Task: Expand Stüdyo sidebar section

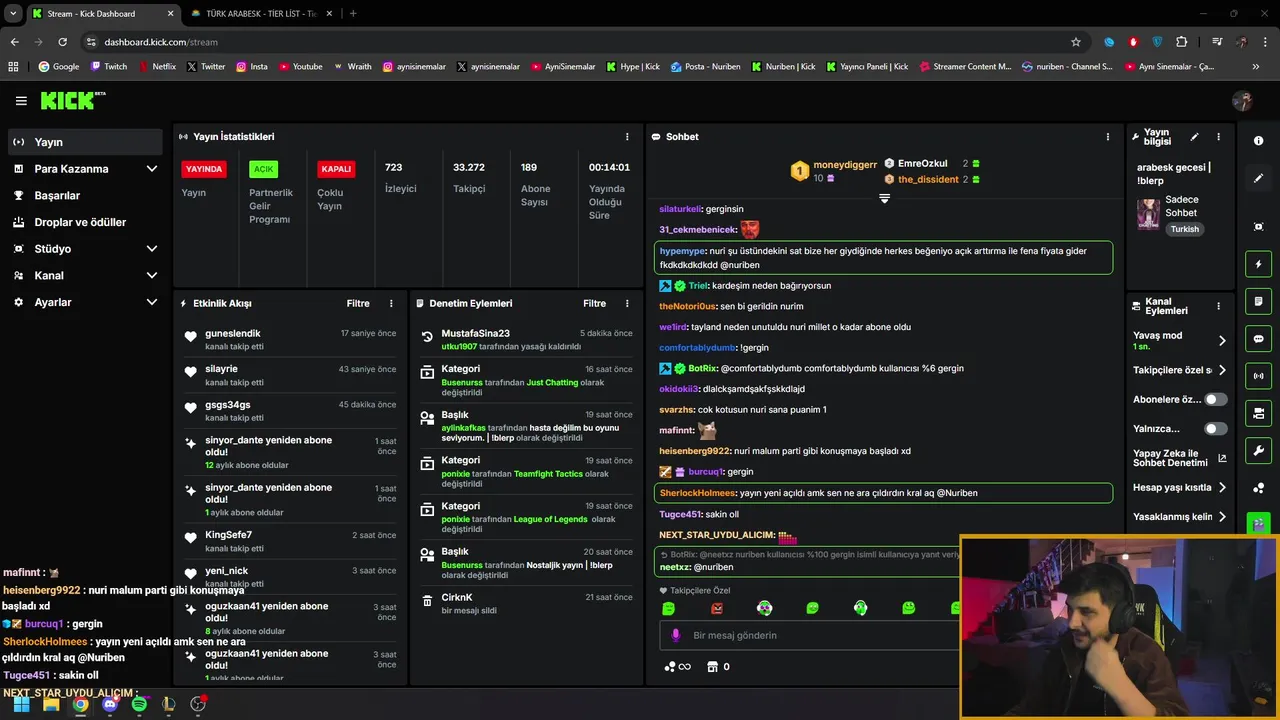Action: point(85,249)
